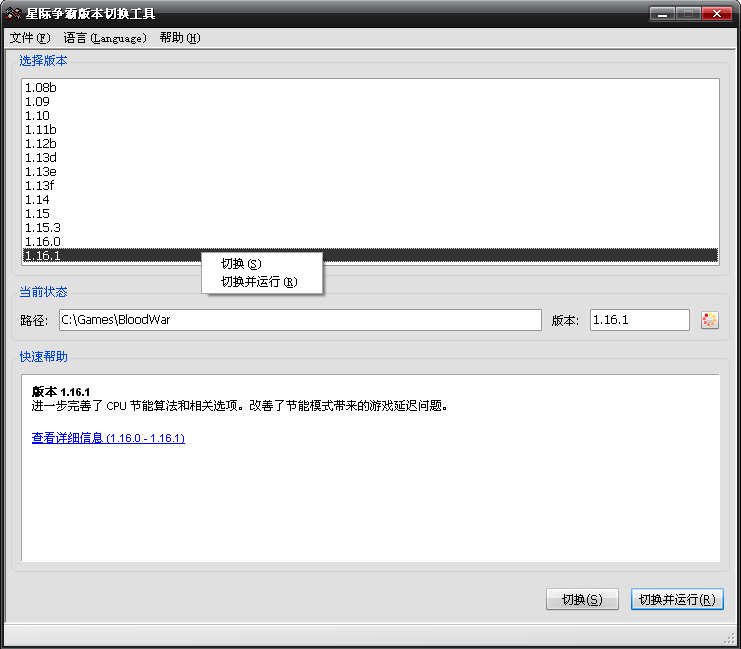The width and height of the screenshot is (741, 649).
Task: Open the 帮助(H) menu
Action: tap(180, 38)
